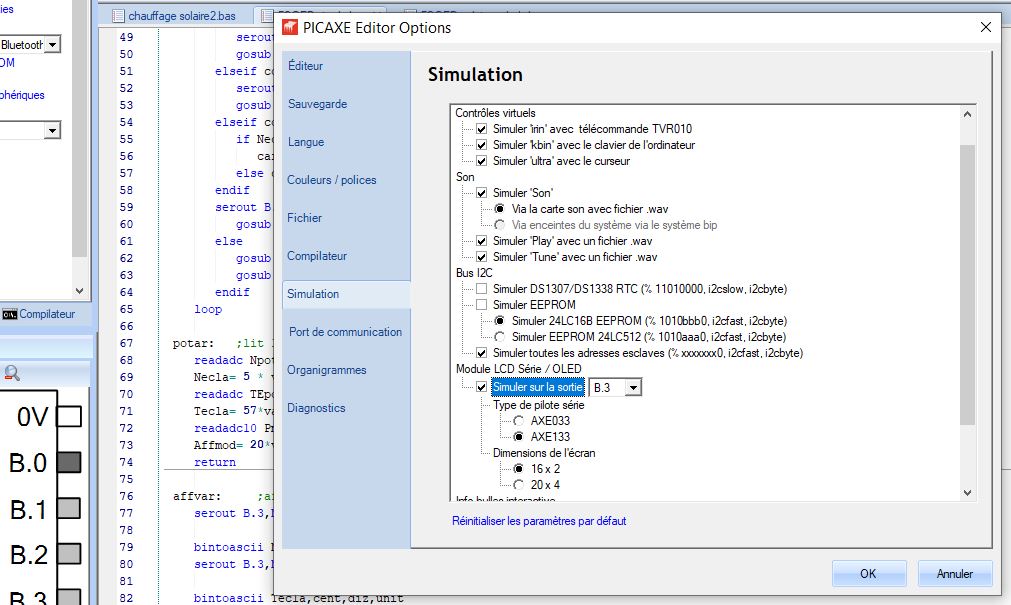Uncheck Simuler 'Tune' avec un fichier .wav
Viewport: 1011px width, 605px height.
click(481, 257)
